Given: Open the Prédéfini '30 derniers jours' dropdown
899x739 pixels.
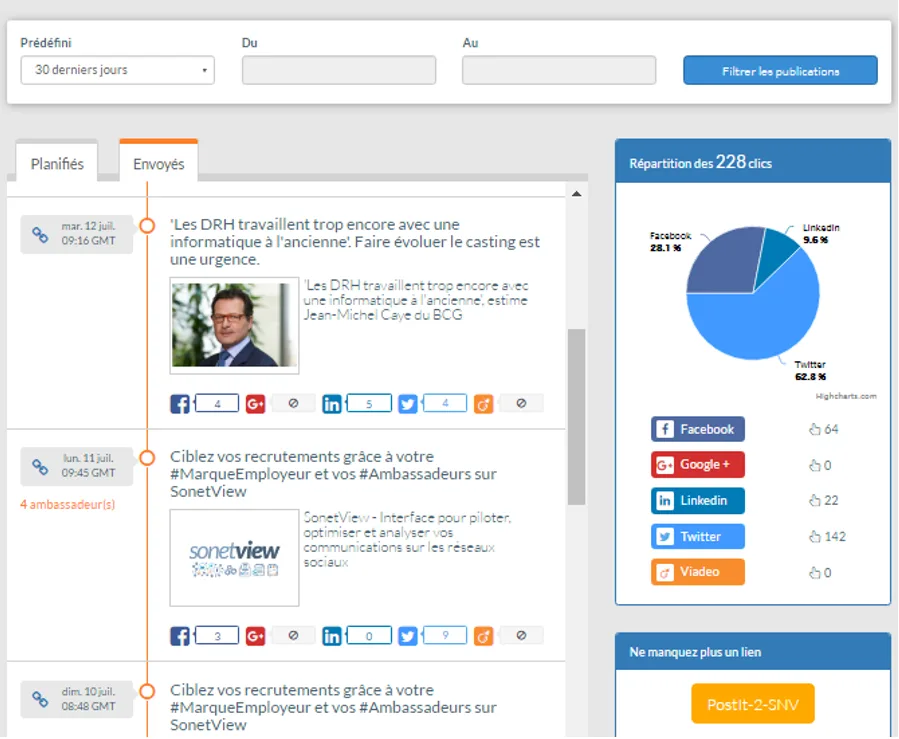Looking at the screenshot, I should 118,70.
